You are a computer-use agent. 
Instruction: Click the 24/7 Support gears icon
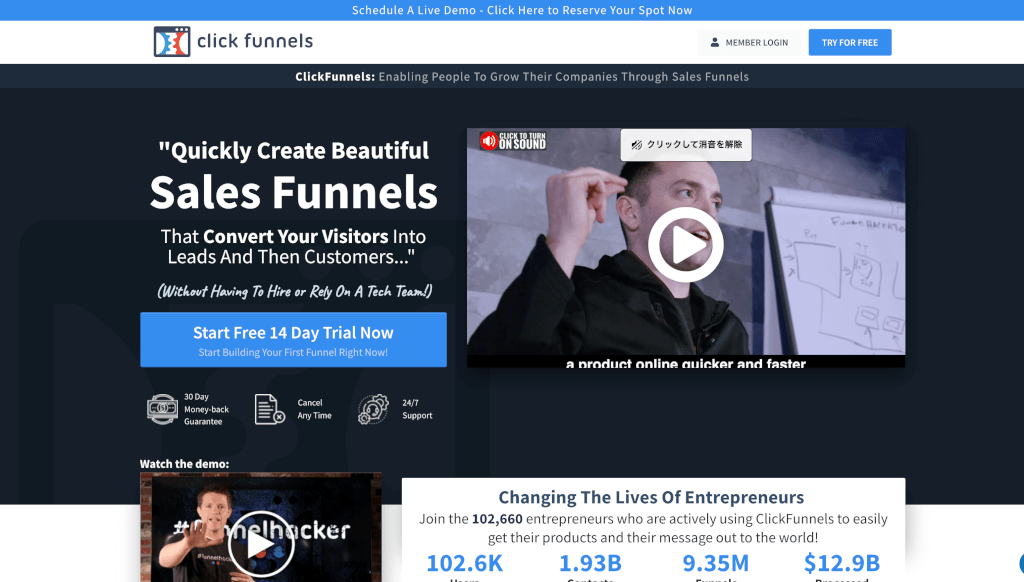(374, 410)
